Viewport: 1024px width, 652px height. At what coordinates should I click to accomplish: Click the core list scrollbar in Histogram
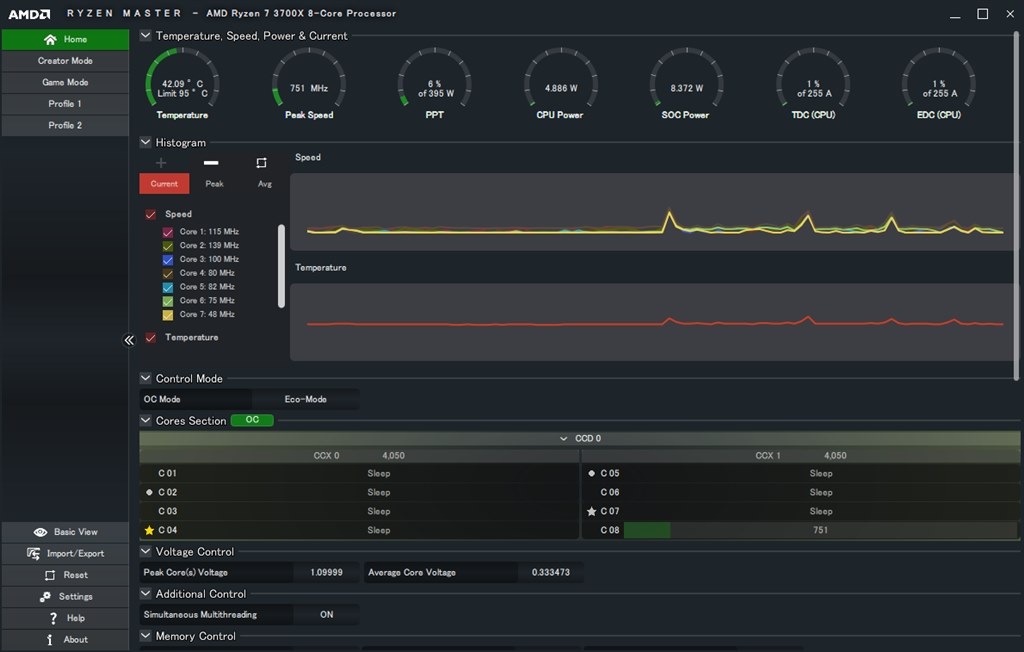point(281,267)
